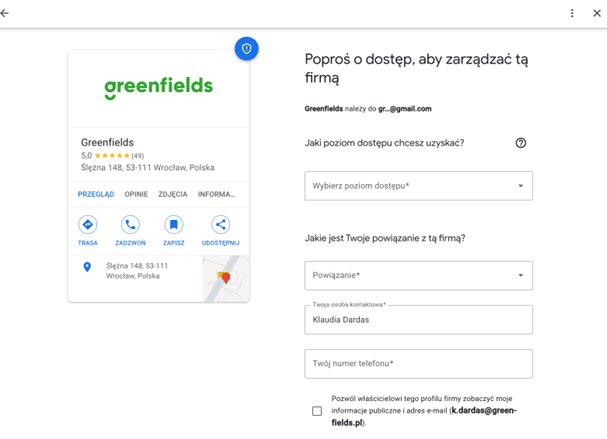Click the location pin icon beside address
This screenshot has width=607, height=439.
pyautogui.click(x=88, y=267)
